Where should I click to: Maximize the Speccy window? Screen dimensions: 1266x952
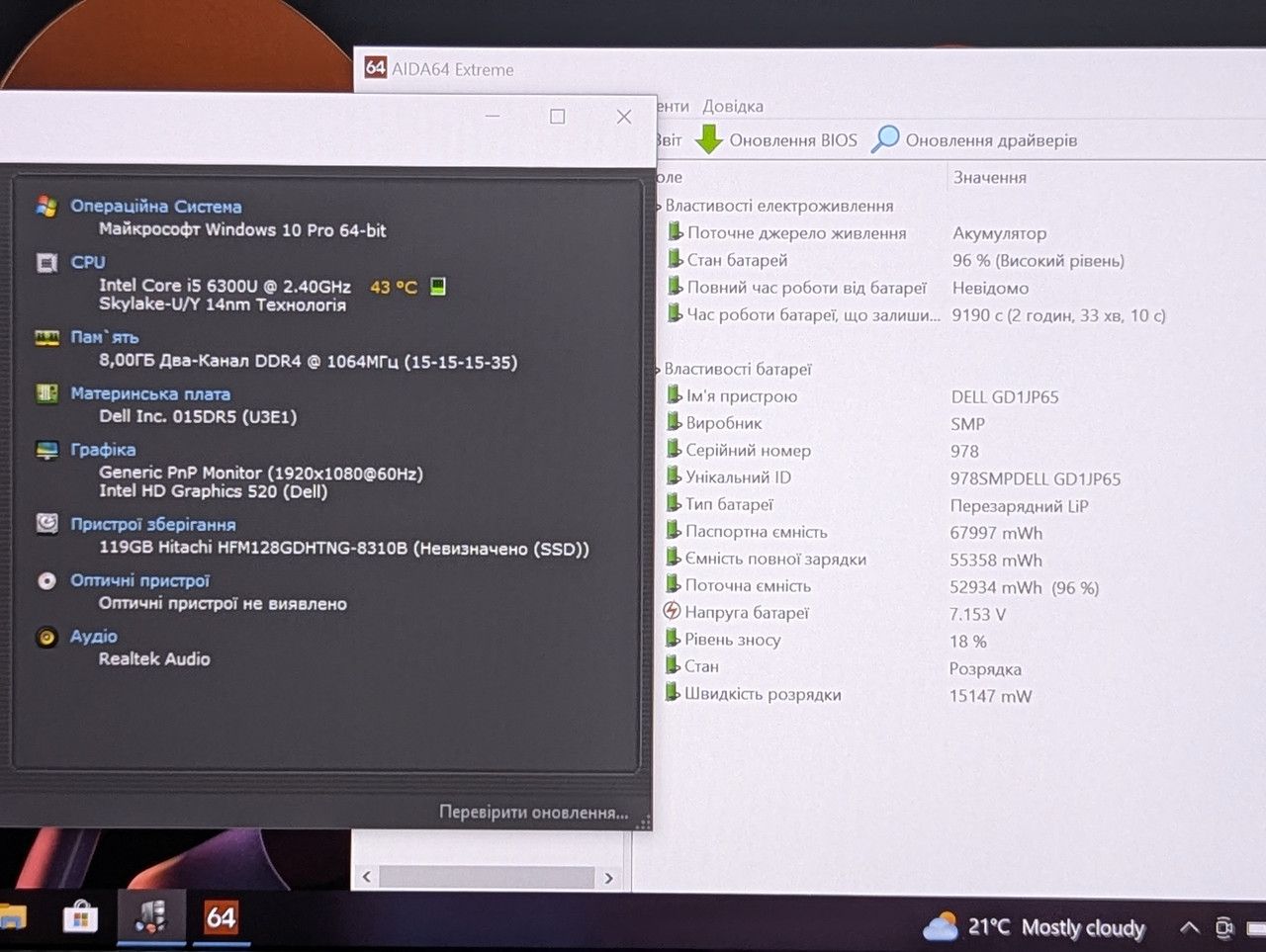click(558, 117)
